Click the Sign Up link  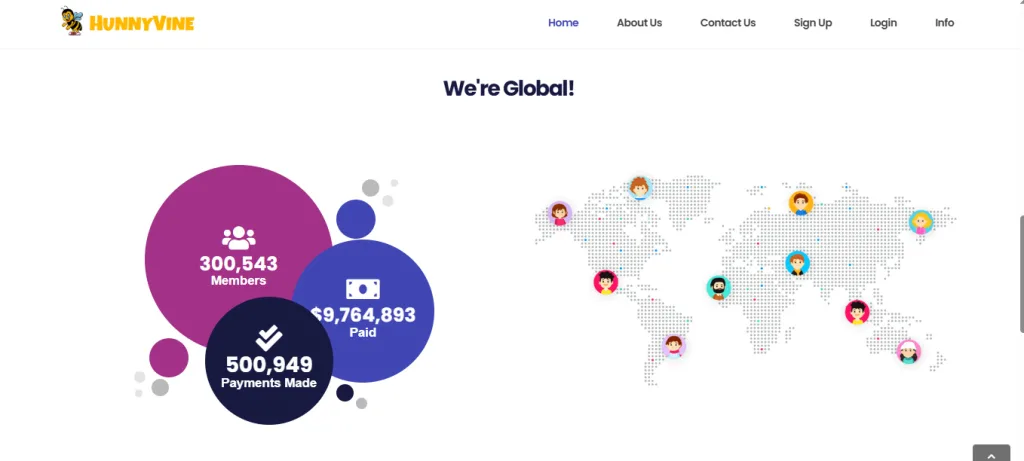click(x=812, y=23)
